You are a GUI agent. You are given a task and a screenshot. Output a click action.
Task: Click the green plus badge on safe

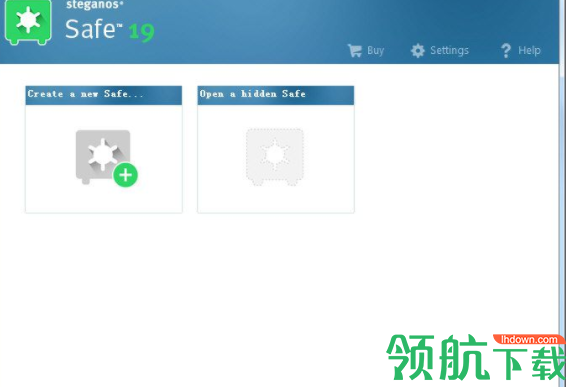point(126,175)
